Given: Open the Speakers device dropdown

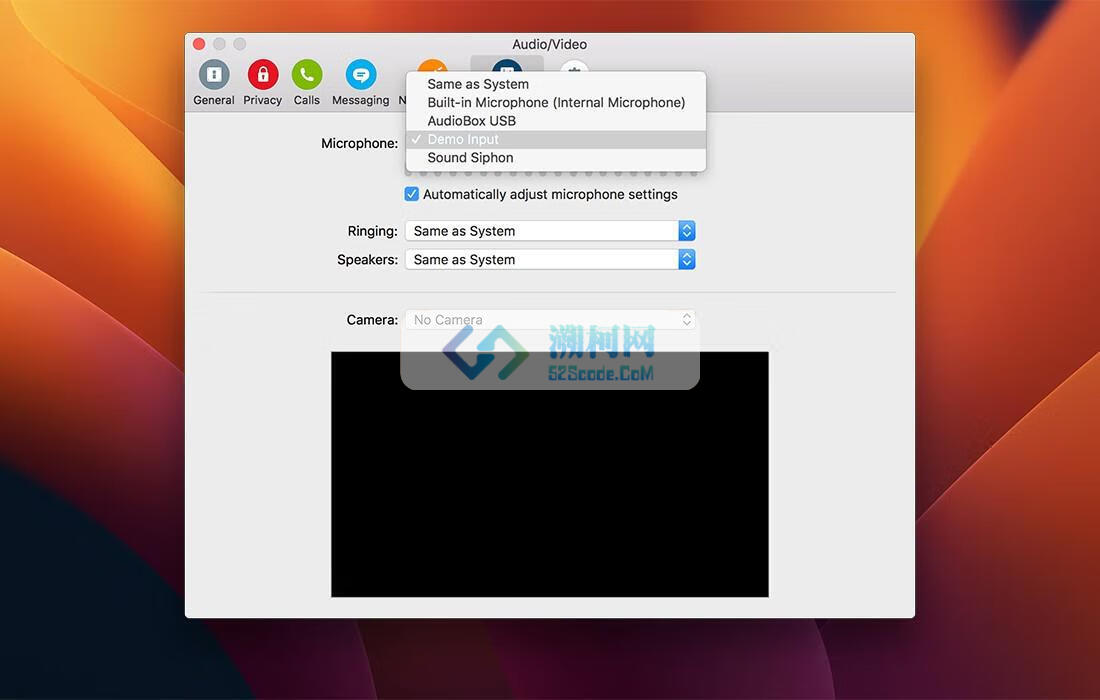Looking at the screenshot, I should pyautogui.click(x=550, y=260).
